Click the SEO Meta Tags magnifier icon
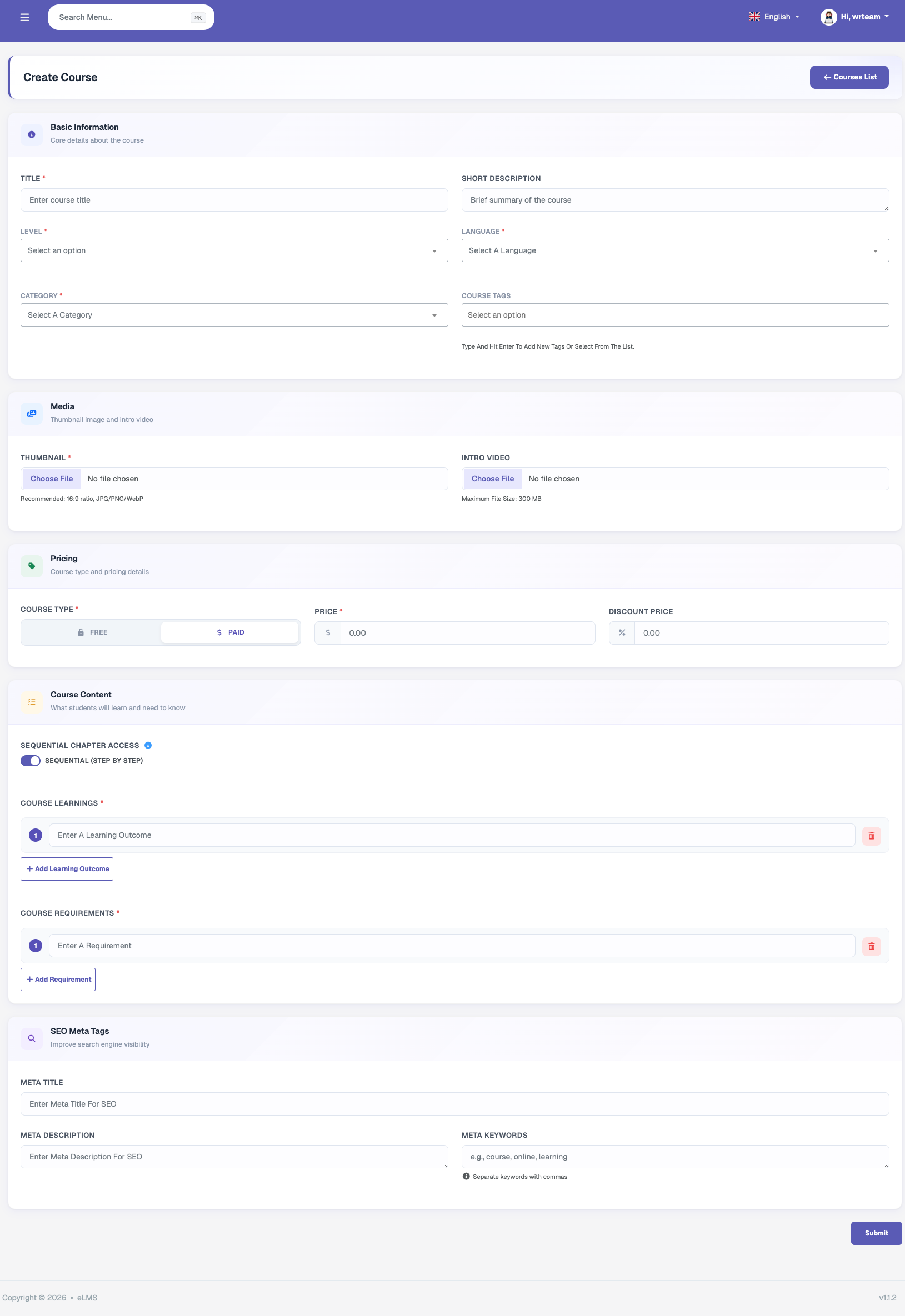This screenshot has width=905, height=1316. pos(32,1038)
